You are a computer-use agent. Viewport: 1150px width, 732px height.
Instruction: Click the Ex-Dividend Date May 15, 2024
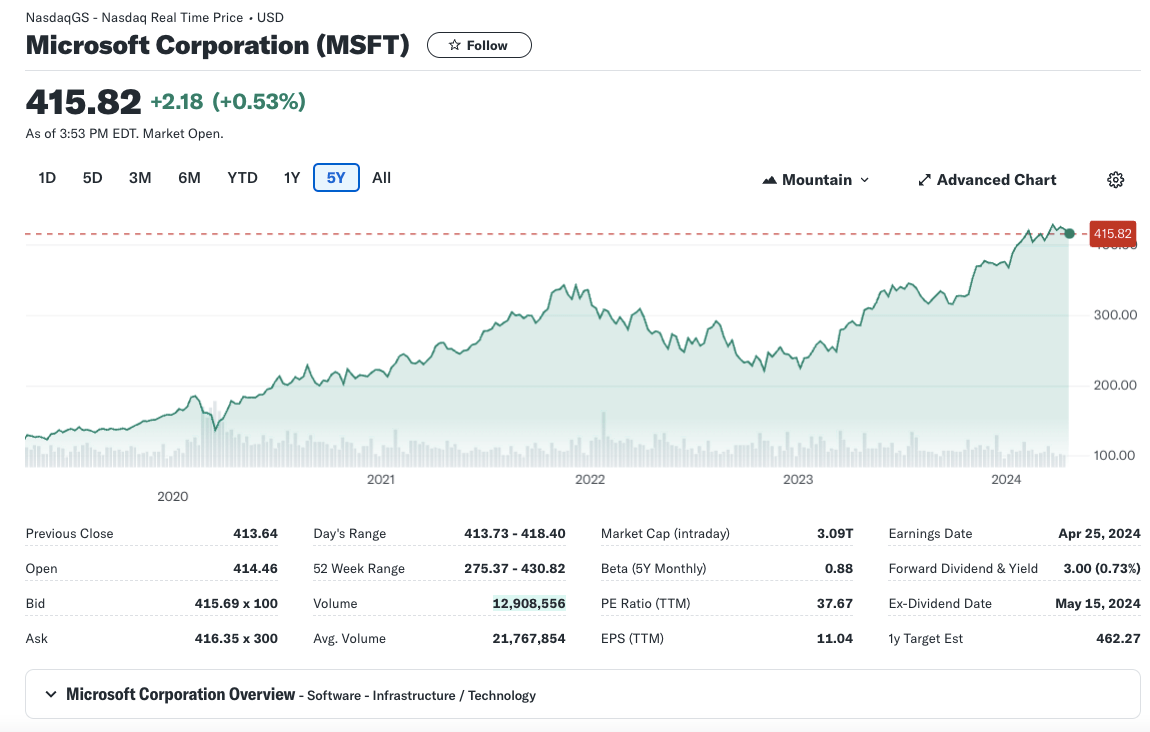tap(1098, 604)
